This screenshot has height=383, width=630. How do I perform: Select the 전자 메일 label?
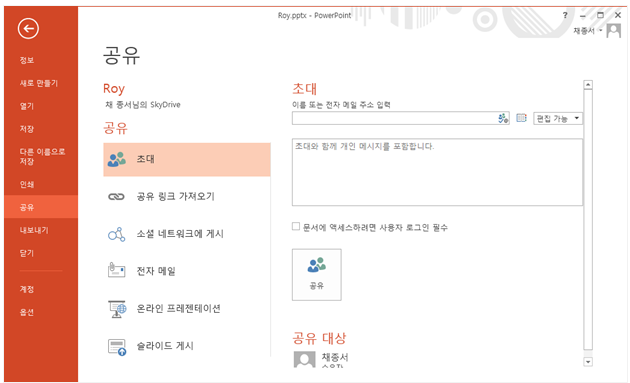(156, 271)
